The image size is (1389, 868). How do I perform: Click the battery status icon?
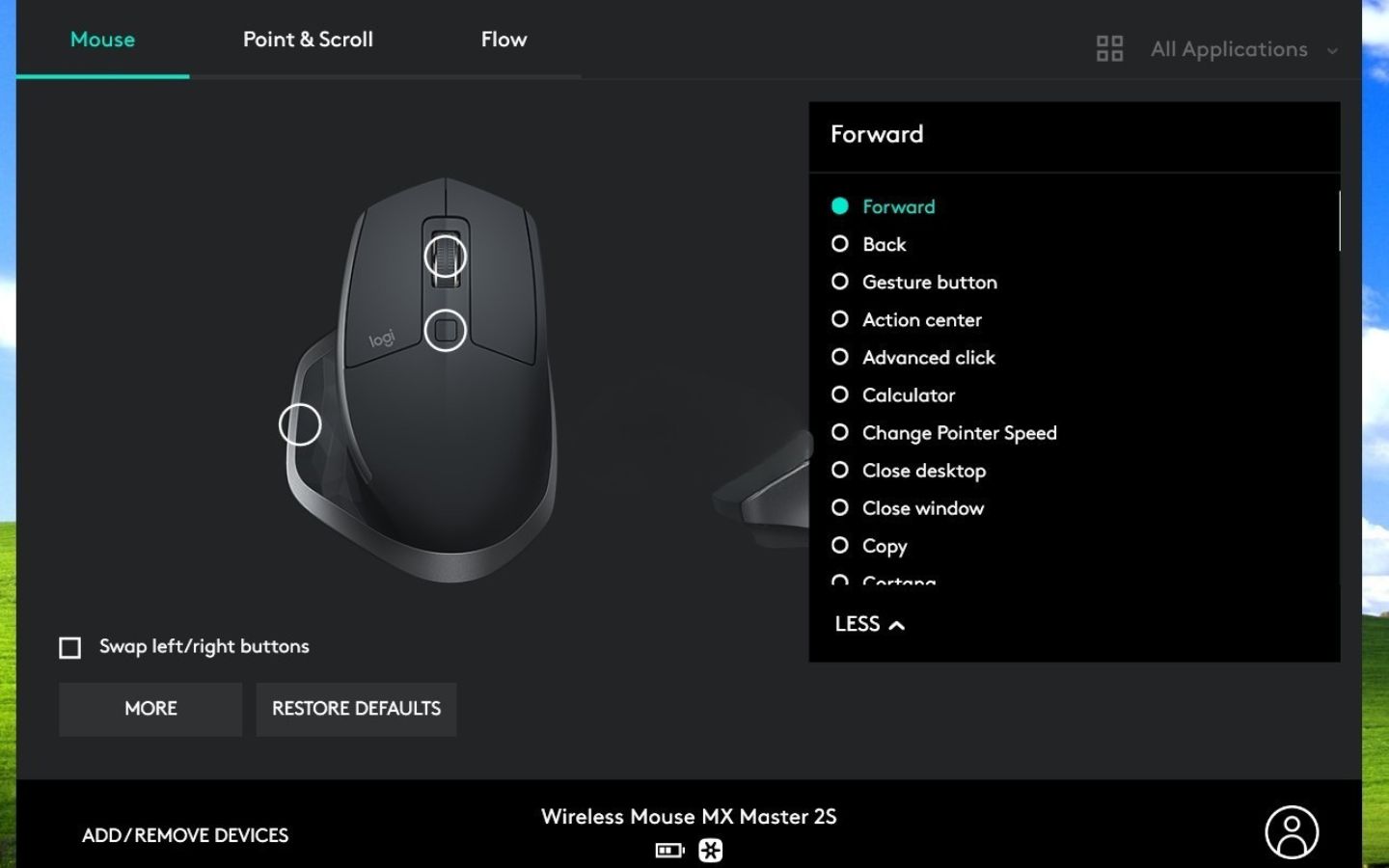pos(669,851)
